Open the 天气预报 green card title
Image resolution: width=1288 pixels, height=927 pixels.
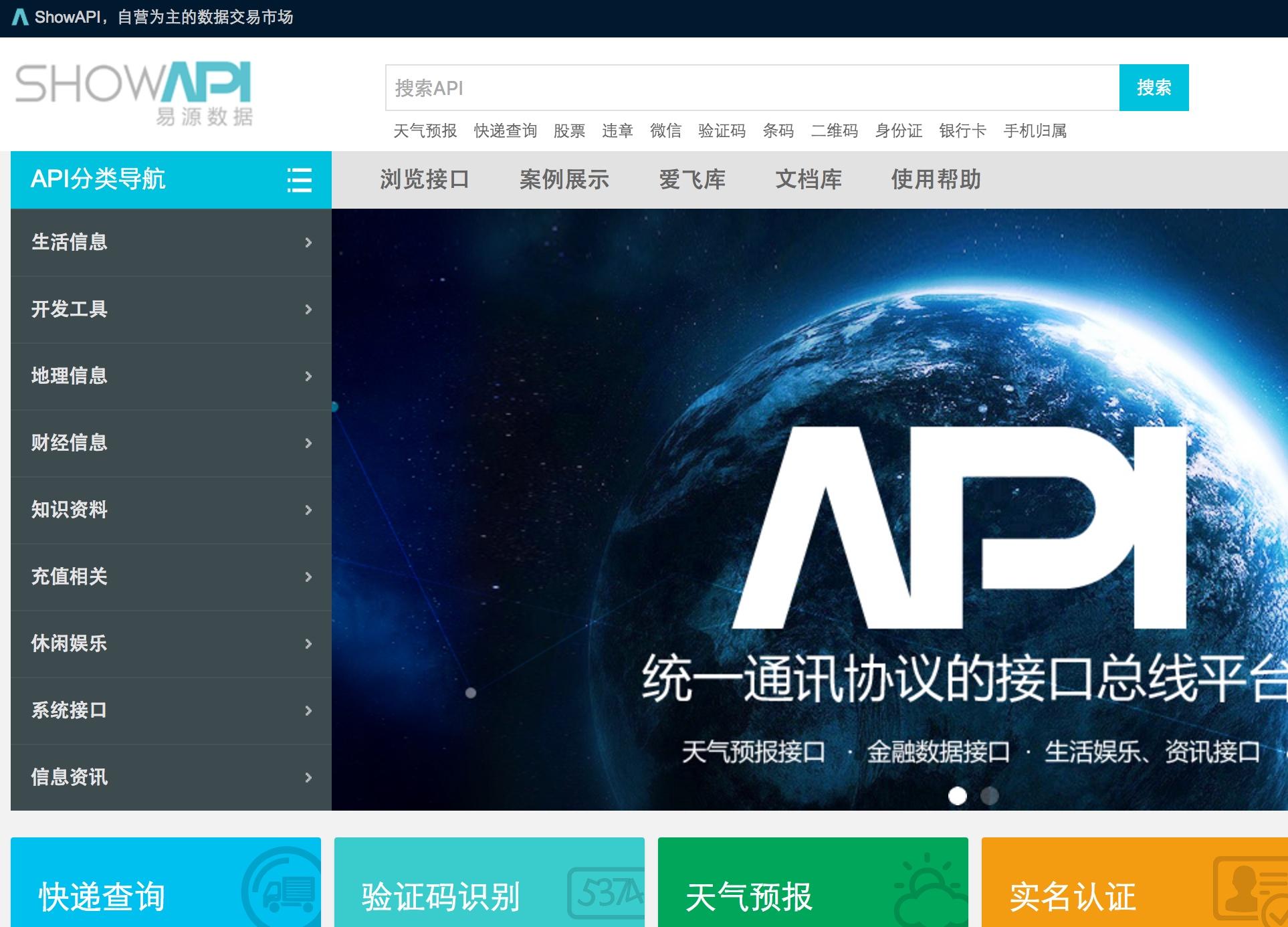tap(749, 897)
